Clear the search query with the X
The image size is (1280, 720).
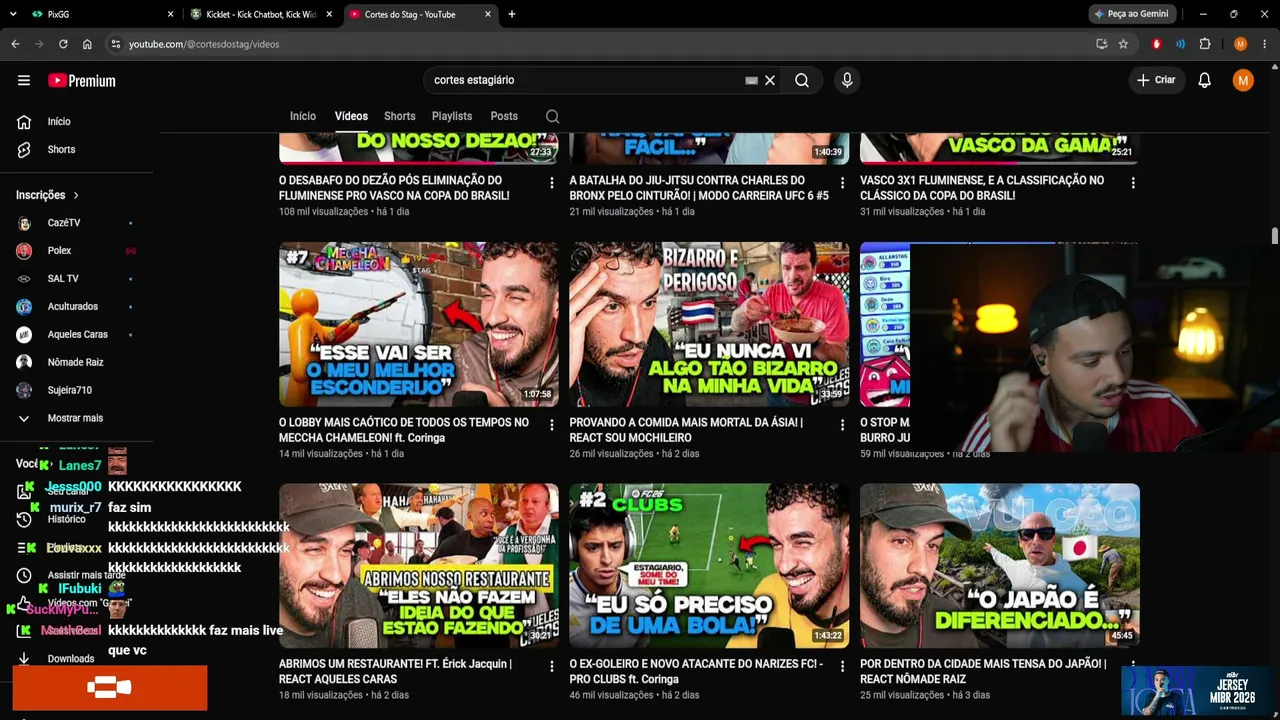click(770, 81)
